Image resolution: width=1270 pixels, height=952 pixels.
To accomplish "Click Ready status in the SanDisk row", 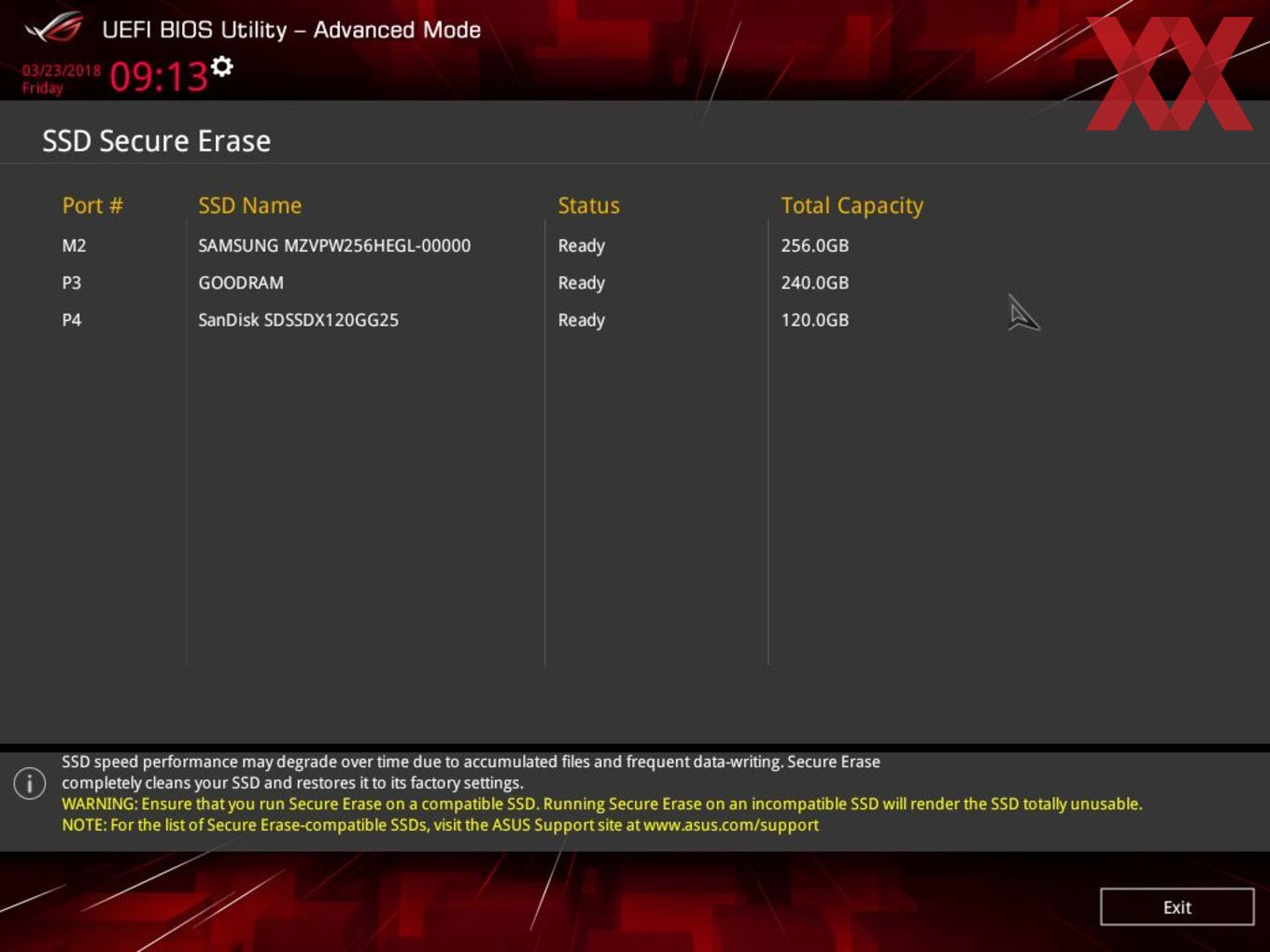I will tap(582, 321).
